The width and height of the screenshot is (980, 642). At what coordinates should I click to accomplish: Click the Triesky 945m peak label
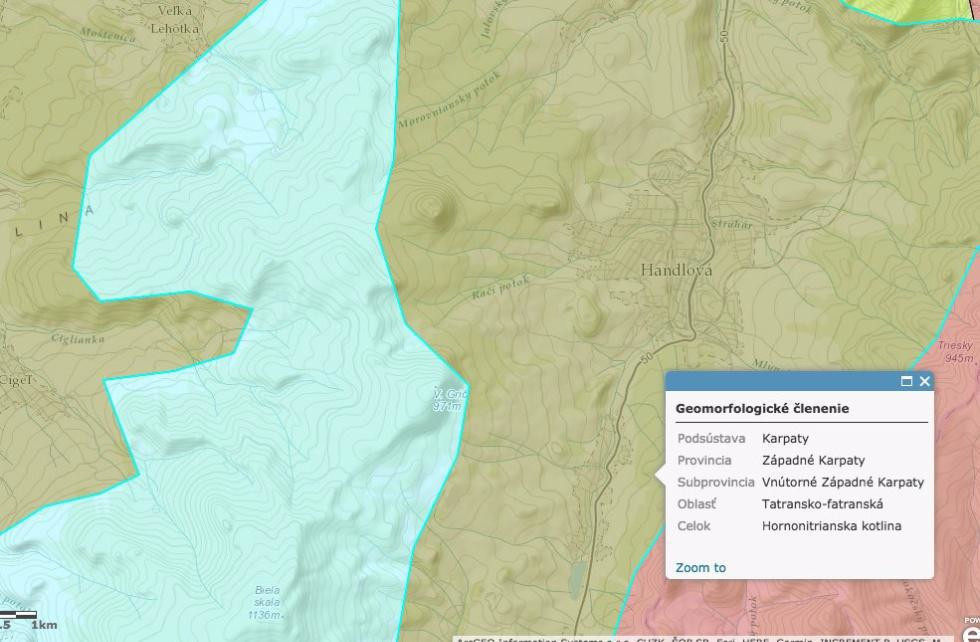(x=956, y=351)
